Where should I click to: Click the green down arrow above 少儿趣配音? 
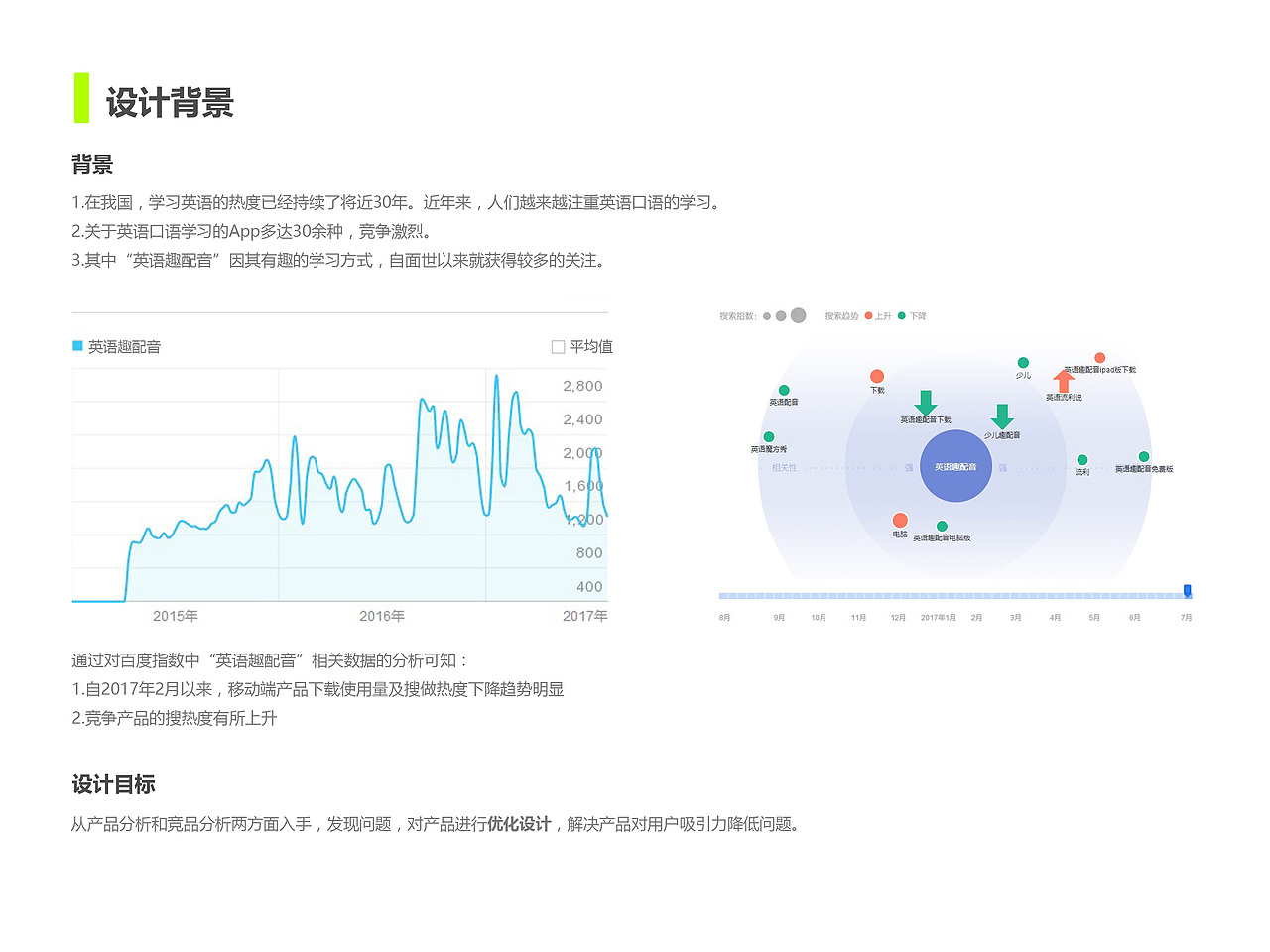[x=1002, y=416]
